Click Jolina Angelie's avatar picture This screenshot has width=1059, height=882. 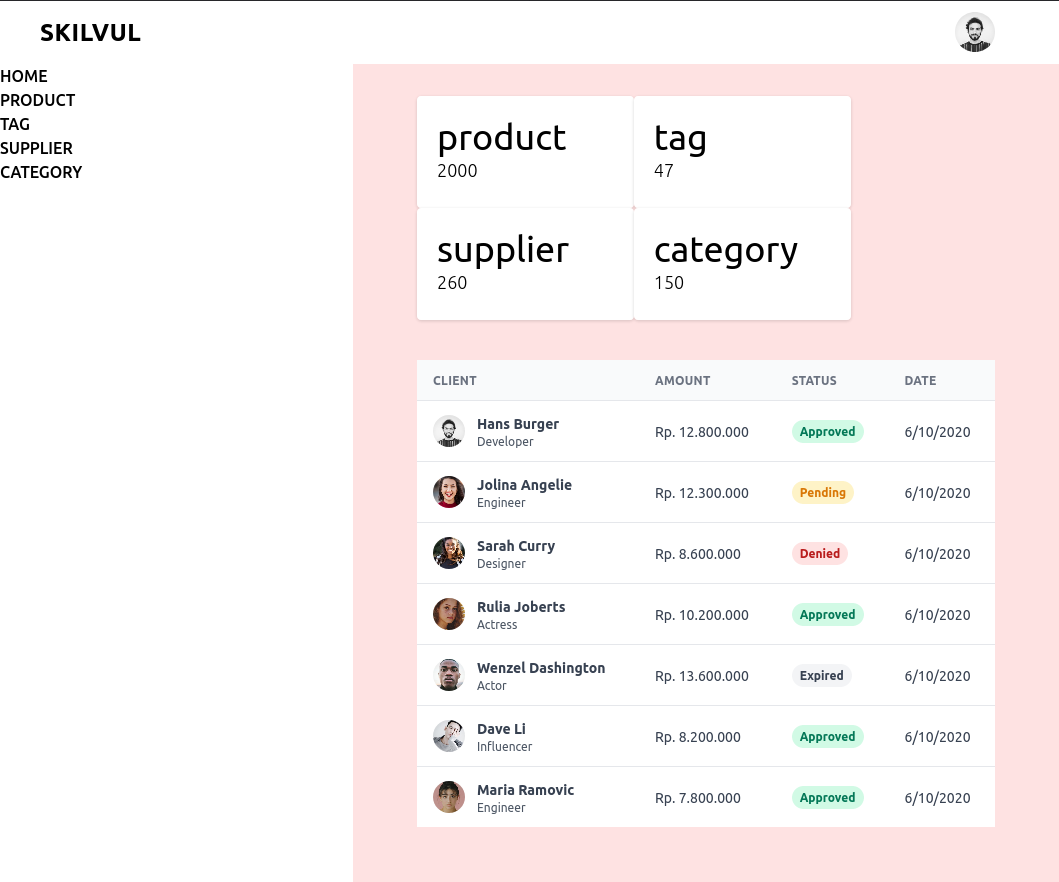[449, 492]
